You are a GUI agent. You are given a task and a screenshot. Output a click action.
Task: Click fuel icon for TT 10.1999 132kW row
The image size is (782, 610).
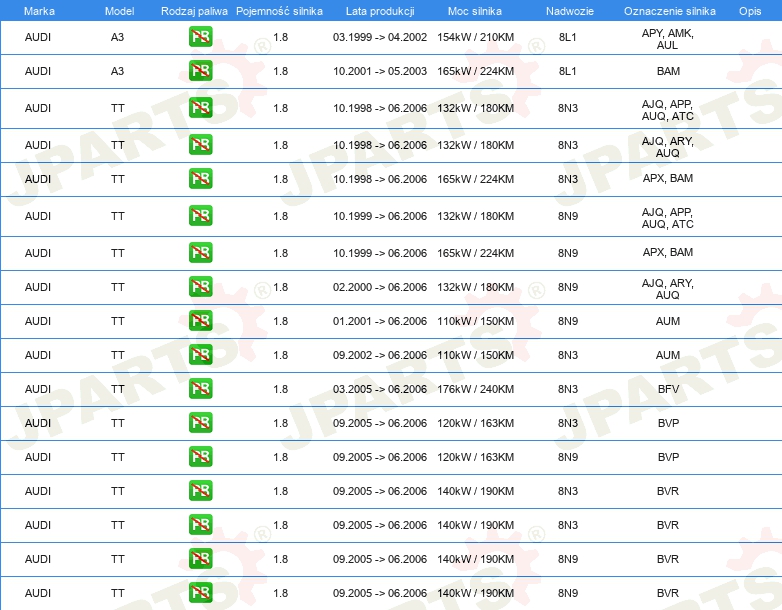pyautogui.click(x=200, y=215)
